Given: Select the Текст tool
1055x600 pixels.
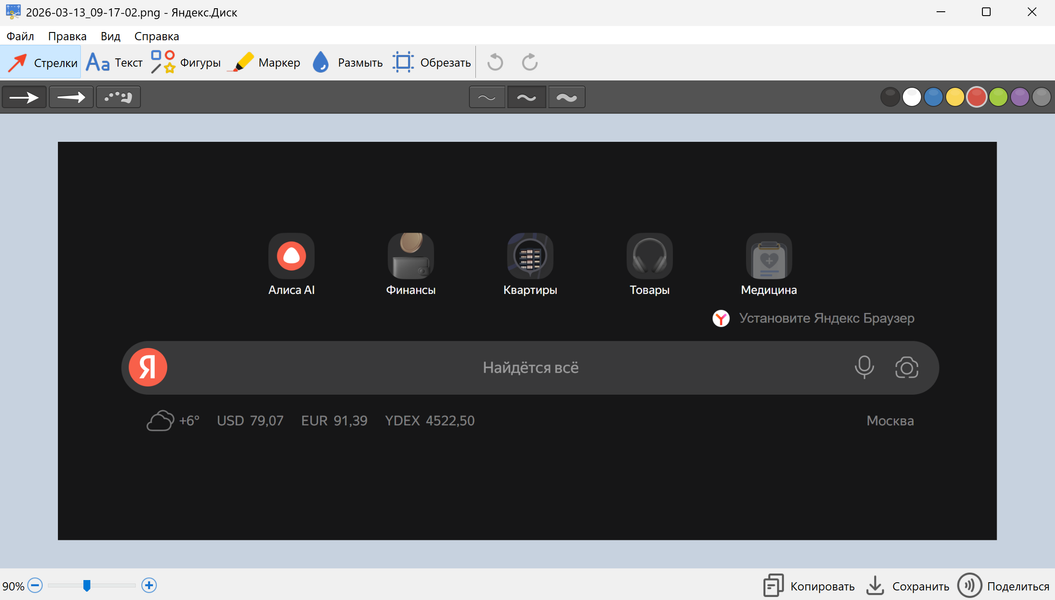Looking at the screenshot, I should pos(114,63).
